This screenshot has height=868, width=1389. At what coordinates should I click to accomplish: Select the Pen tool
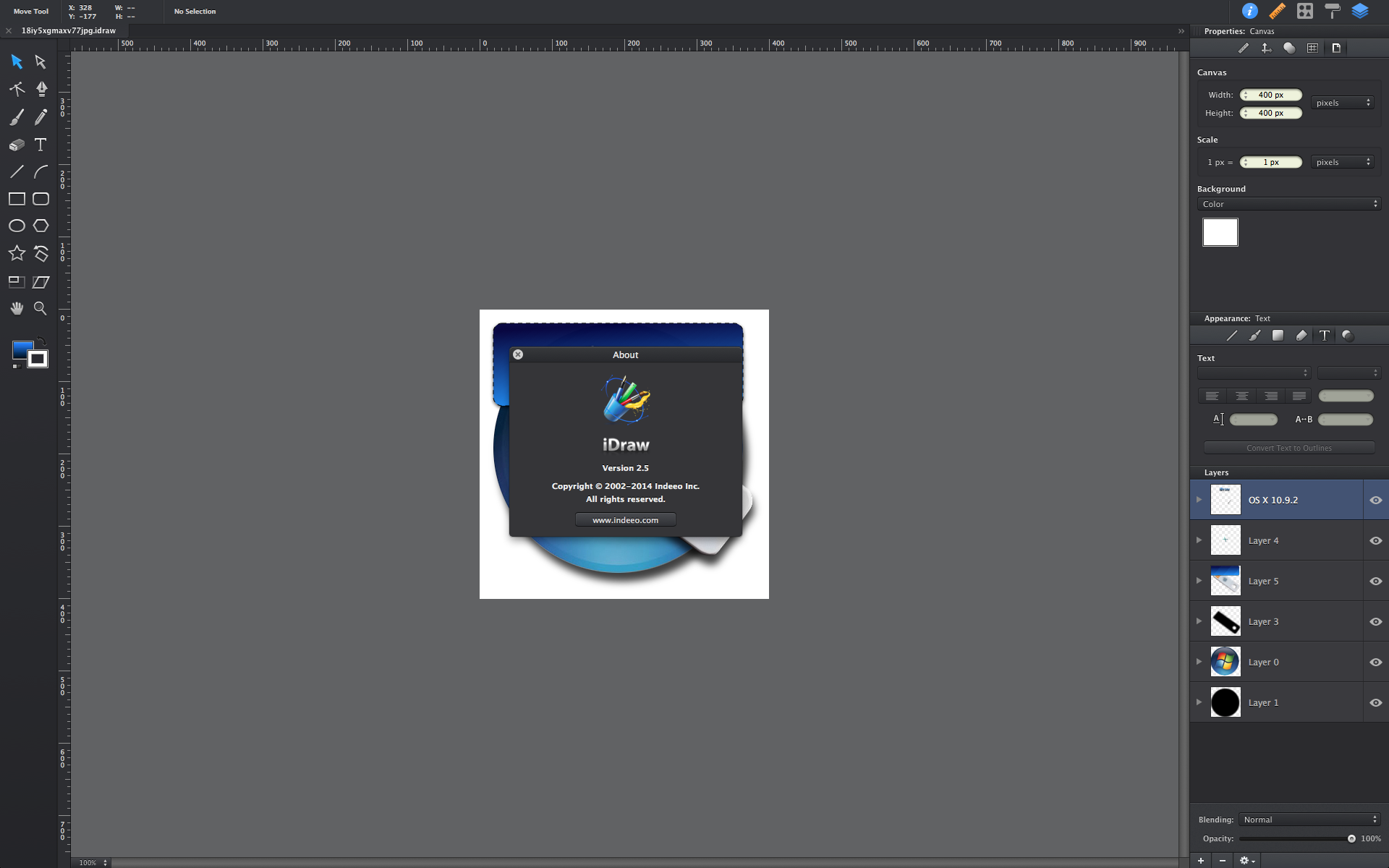[41, 89]
